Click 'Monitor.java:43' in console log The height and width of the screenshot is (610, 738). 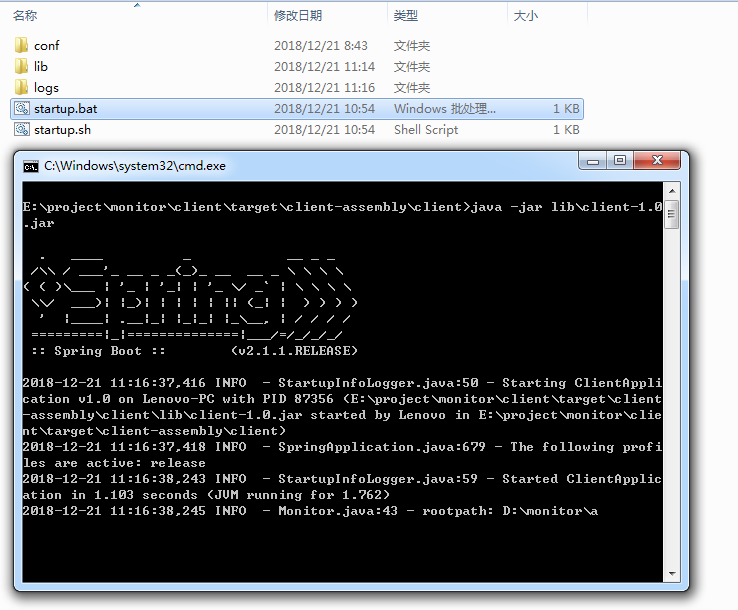click(338, 511)
